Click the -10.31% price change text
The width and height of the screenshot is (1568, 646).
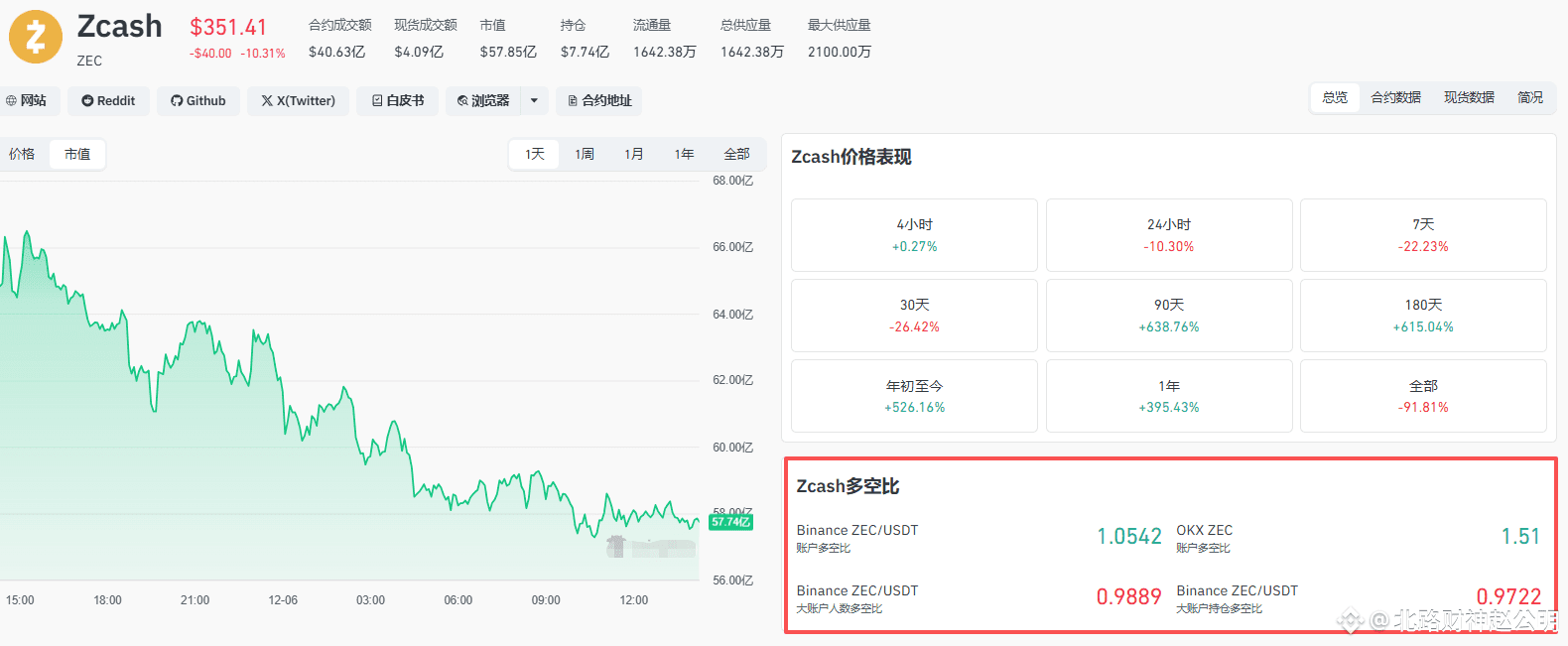coord(263,54)
